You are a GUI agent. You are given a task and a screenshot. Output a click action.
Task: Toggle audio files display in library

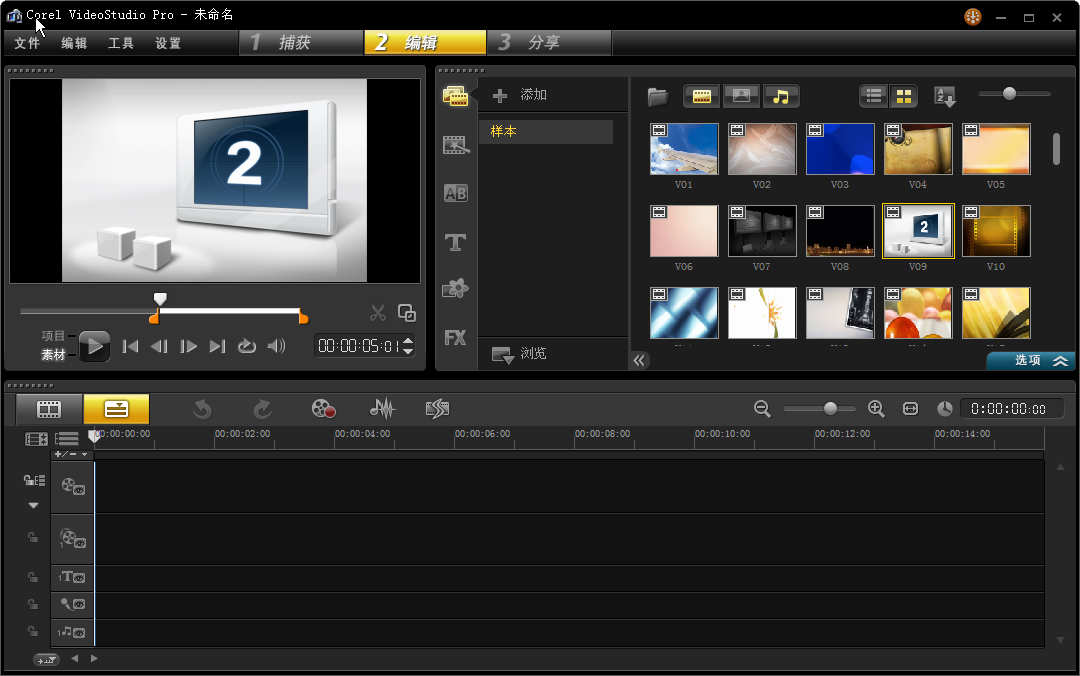[781, 96]
